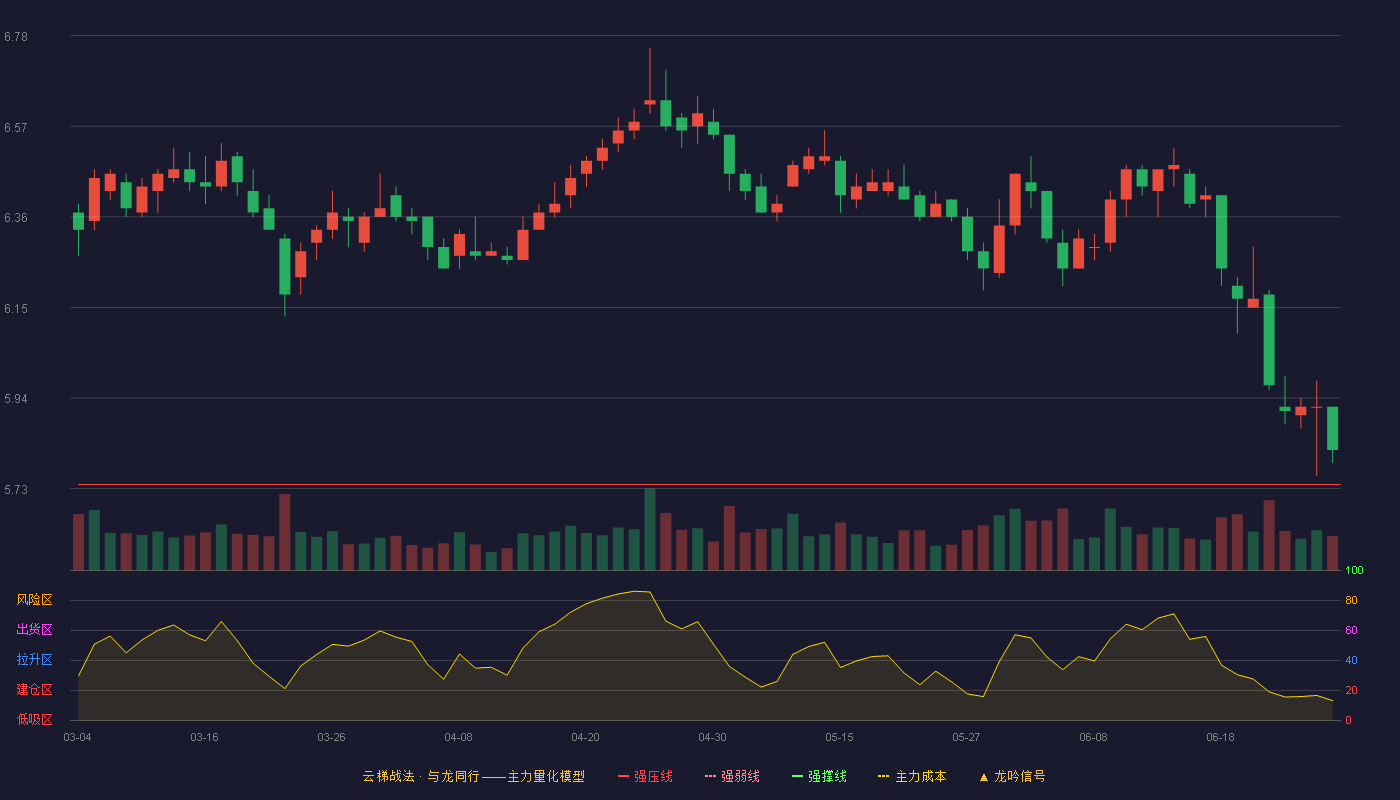Toggle the green 强撑线 legend marker
Screen dimensions: 1400x800
pos(798,776)
